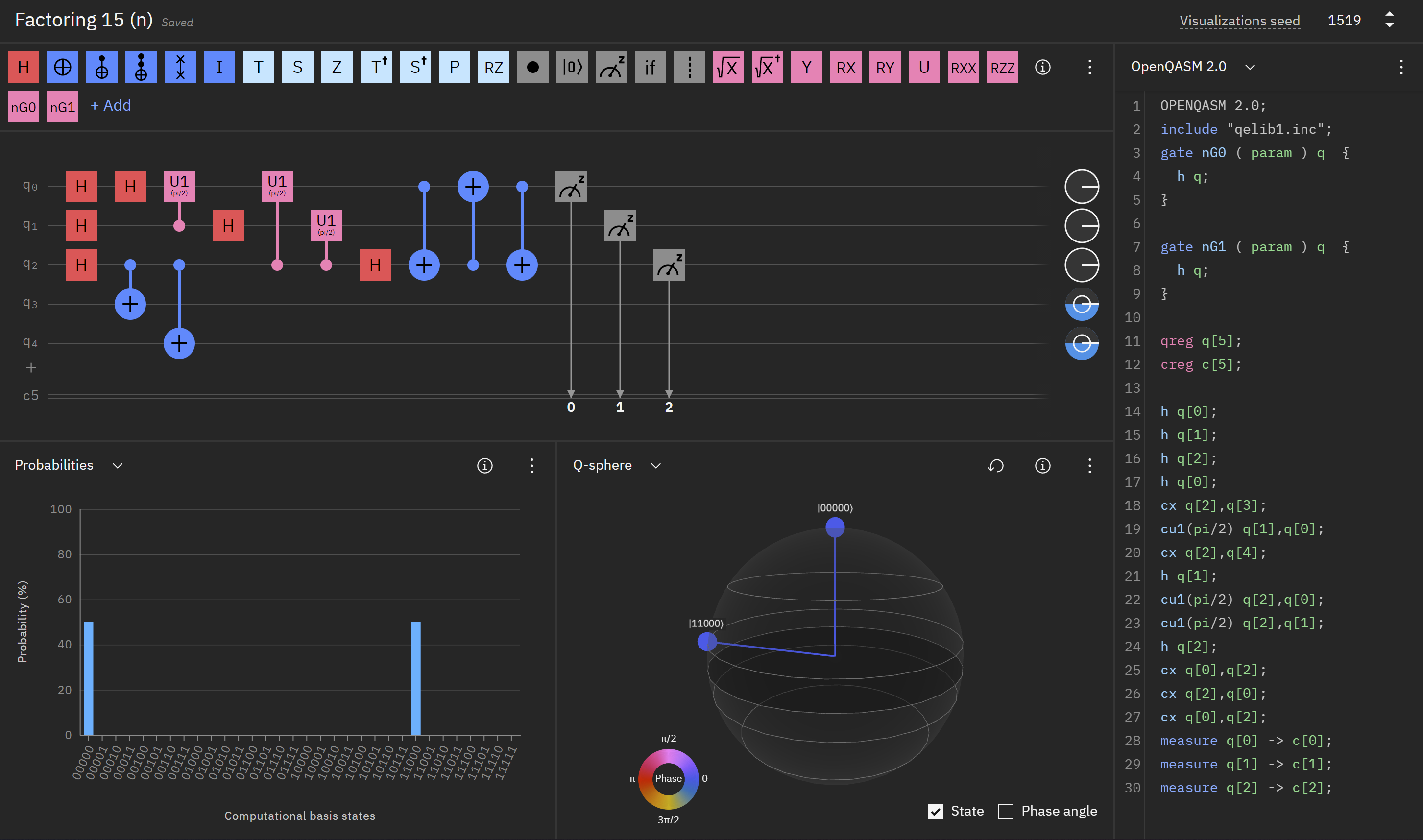Viewport: 1423px width, 840px height.
Task: Click the q0 phase disk
Action: (1082, 187)
